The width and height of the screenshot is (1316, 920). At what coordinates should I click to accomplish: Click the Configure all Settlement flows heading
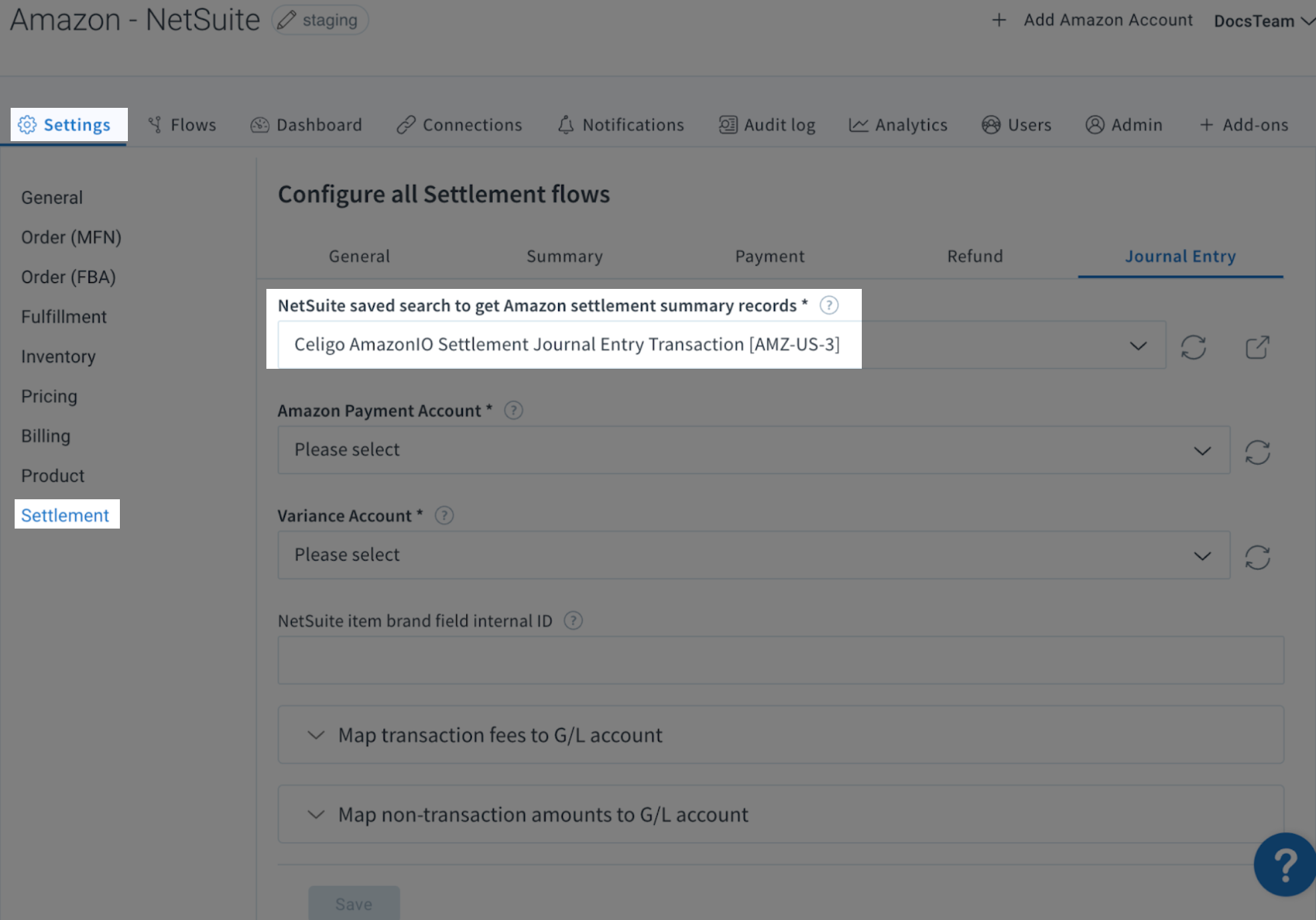coord(444,194)
